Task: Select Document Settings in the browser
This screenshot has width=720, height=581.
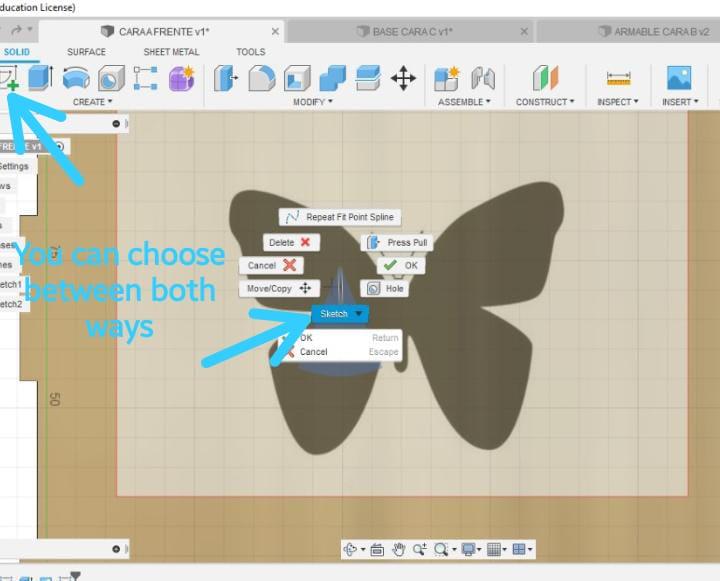Action: [14, 166]
